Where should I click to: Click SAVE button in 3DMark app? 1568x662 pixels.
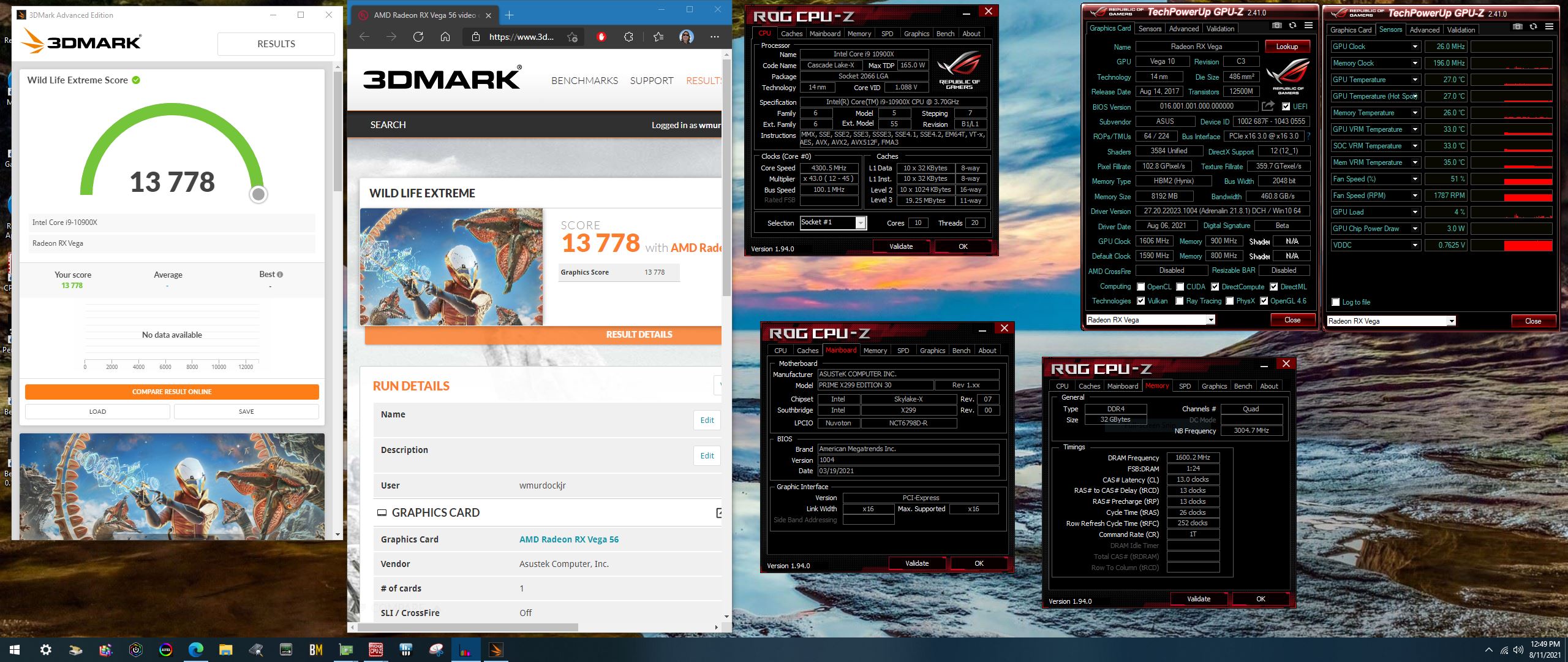click(246, 411)
